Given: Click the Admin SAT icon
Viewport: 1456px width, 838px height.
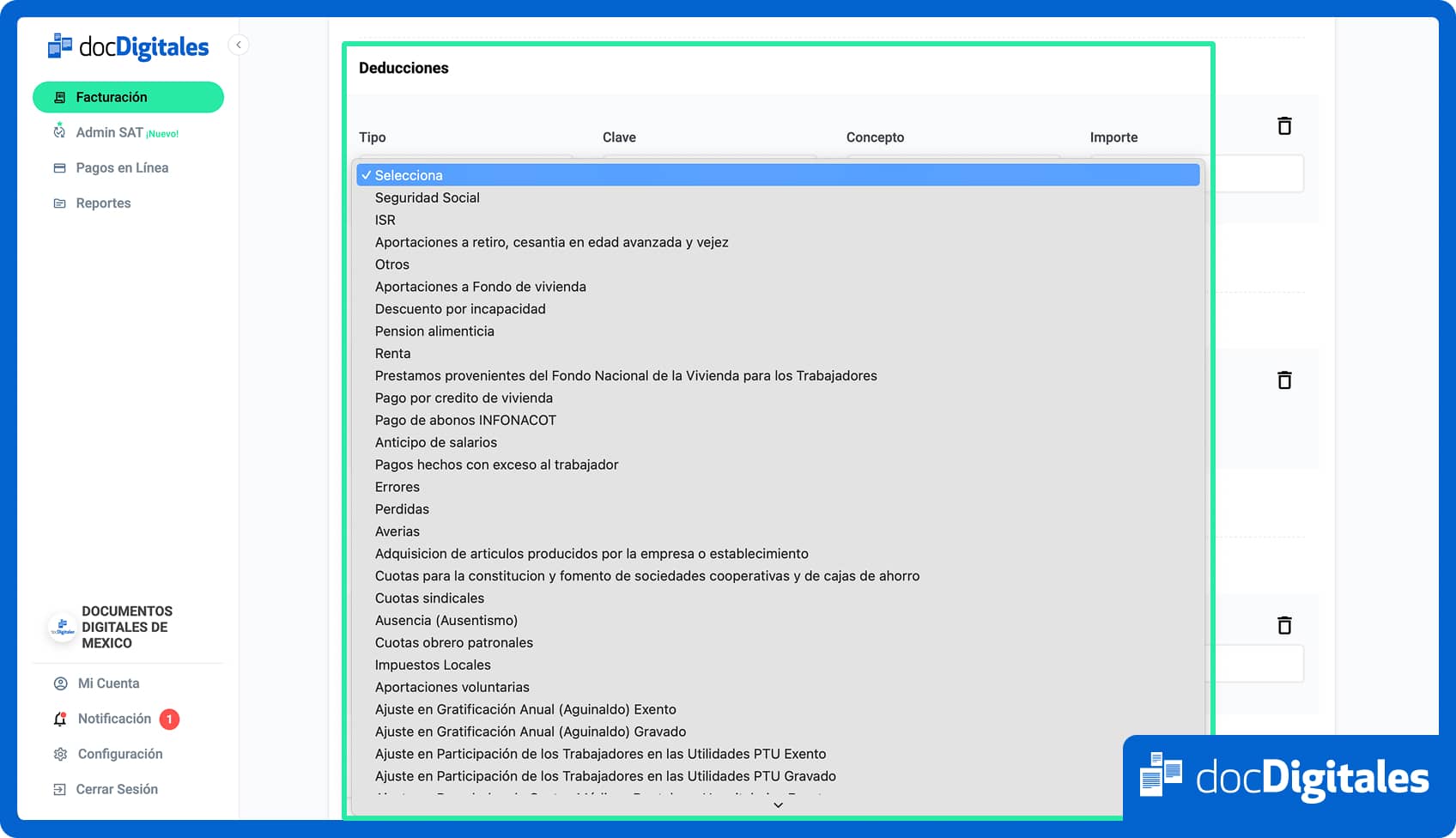Looking at the screenshot, I should (59, 131).
